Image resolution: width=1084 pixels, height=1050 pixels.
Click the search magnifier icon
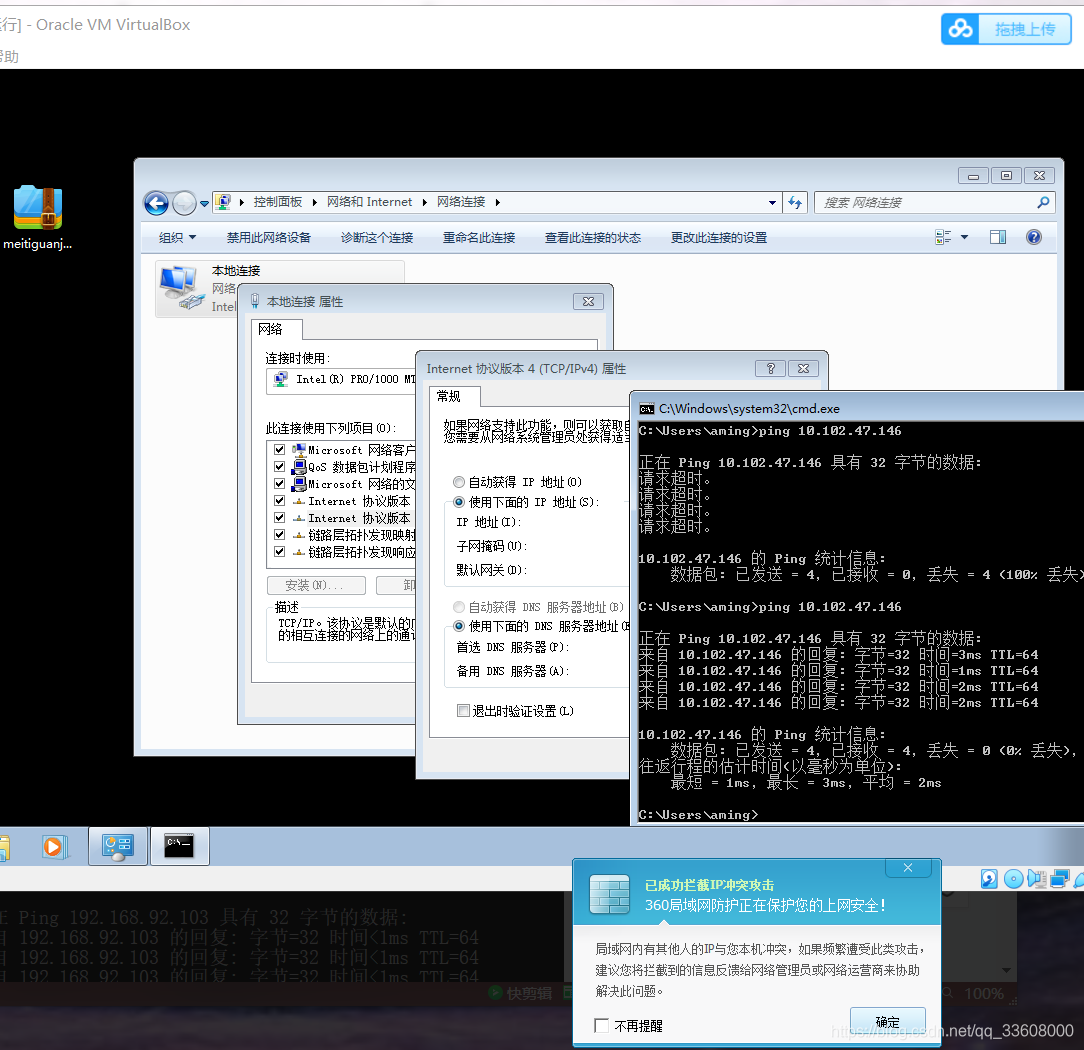coord(1043,203)
